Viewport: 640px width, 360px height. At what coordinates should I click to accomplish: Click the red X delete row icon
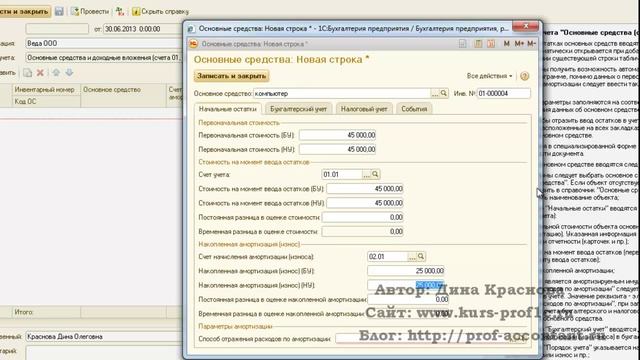[40, 73]
